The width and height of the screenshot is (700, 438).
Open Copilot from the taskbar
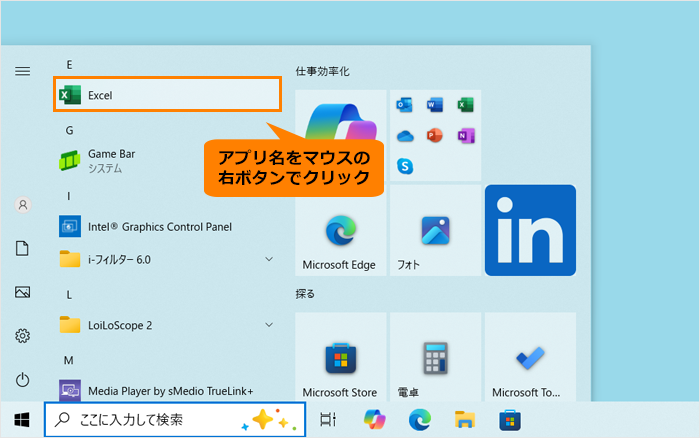[x=375, y=420]
